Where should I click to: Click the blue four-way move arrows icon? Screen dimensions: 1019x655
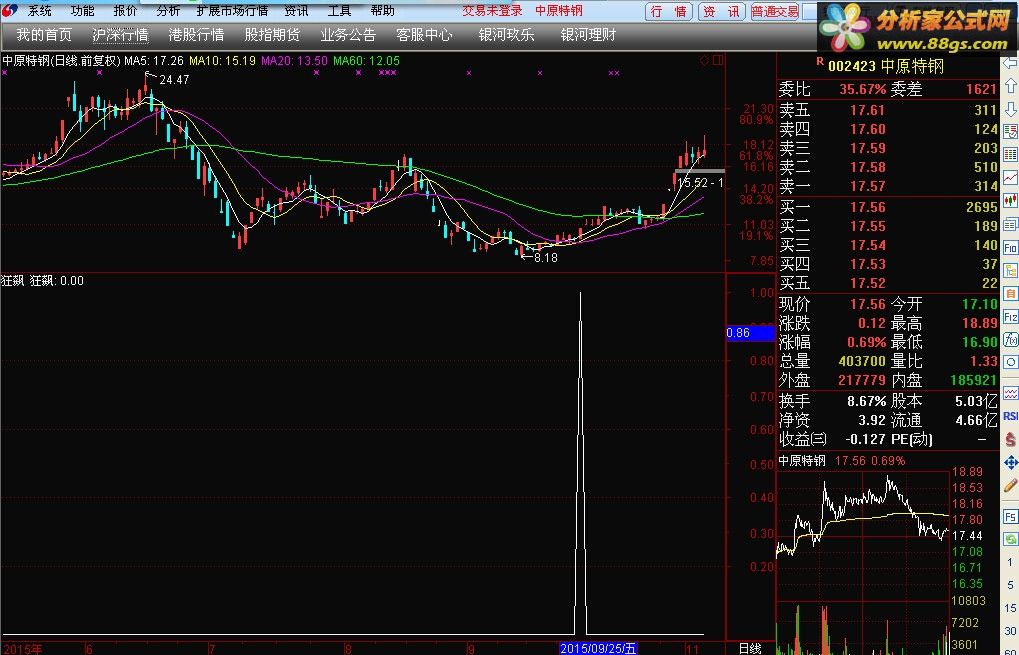pyautogui.click(x=1011, y=463)
